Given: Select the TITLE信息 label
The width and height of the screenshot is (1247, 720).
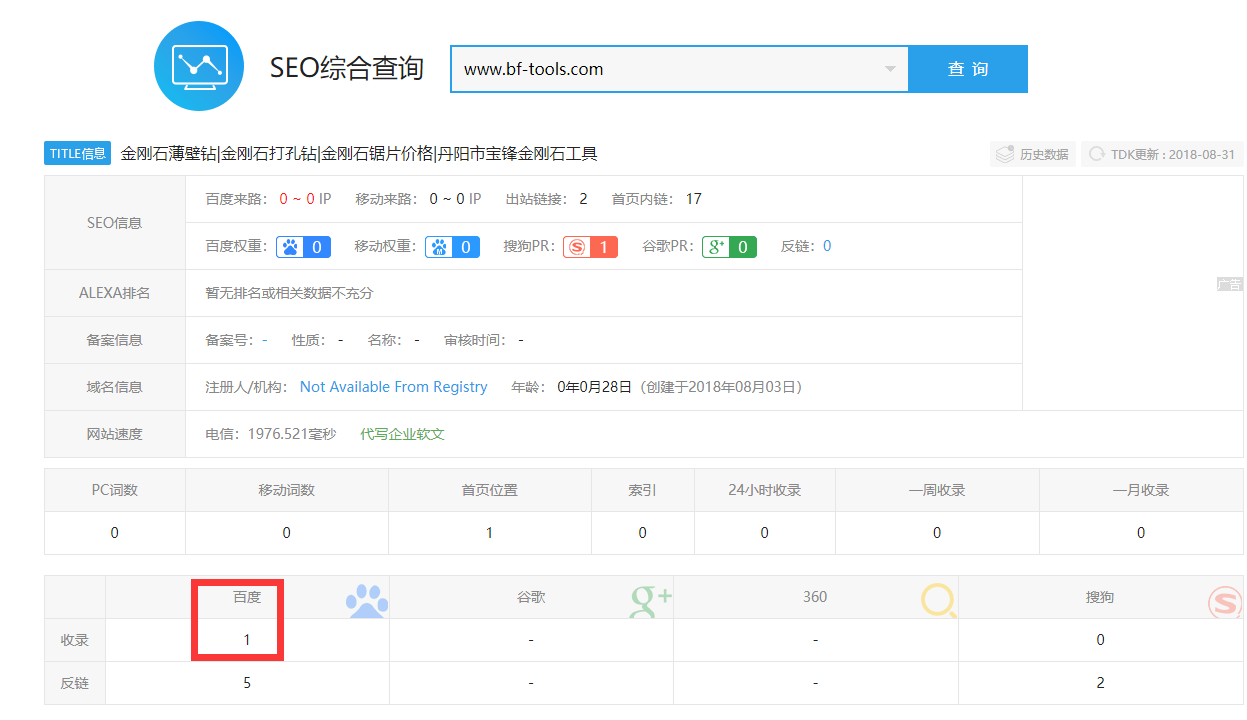Looking at the screenshot, I should 76,153.
